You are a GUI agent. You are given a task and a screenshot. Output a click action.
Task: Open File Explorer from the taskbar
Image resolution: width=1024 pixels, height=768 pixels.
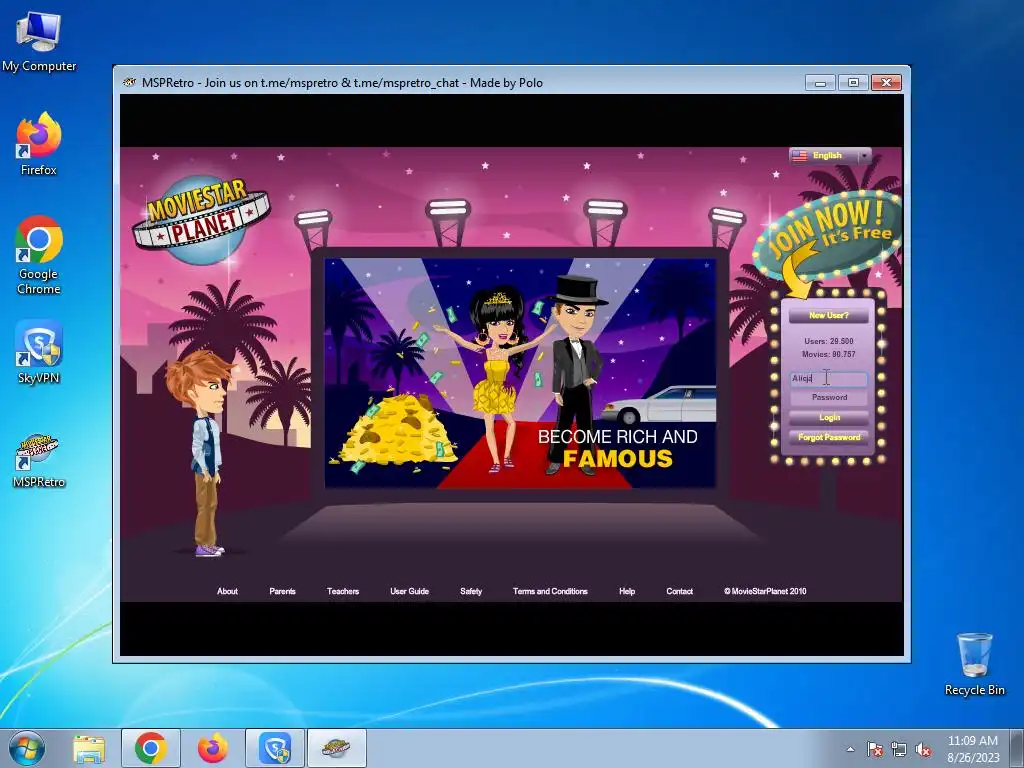[x=89, y=749]
